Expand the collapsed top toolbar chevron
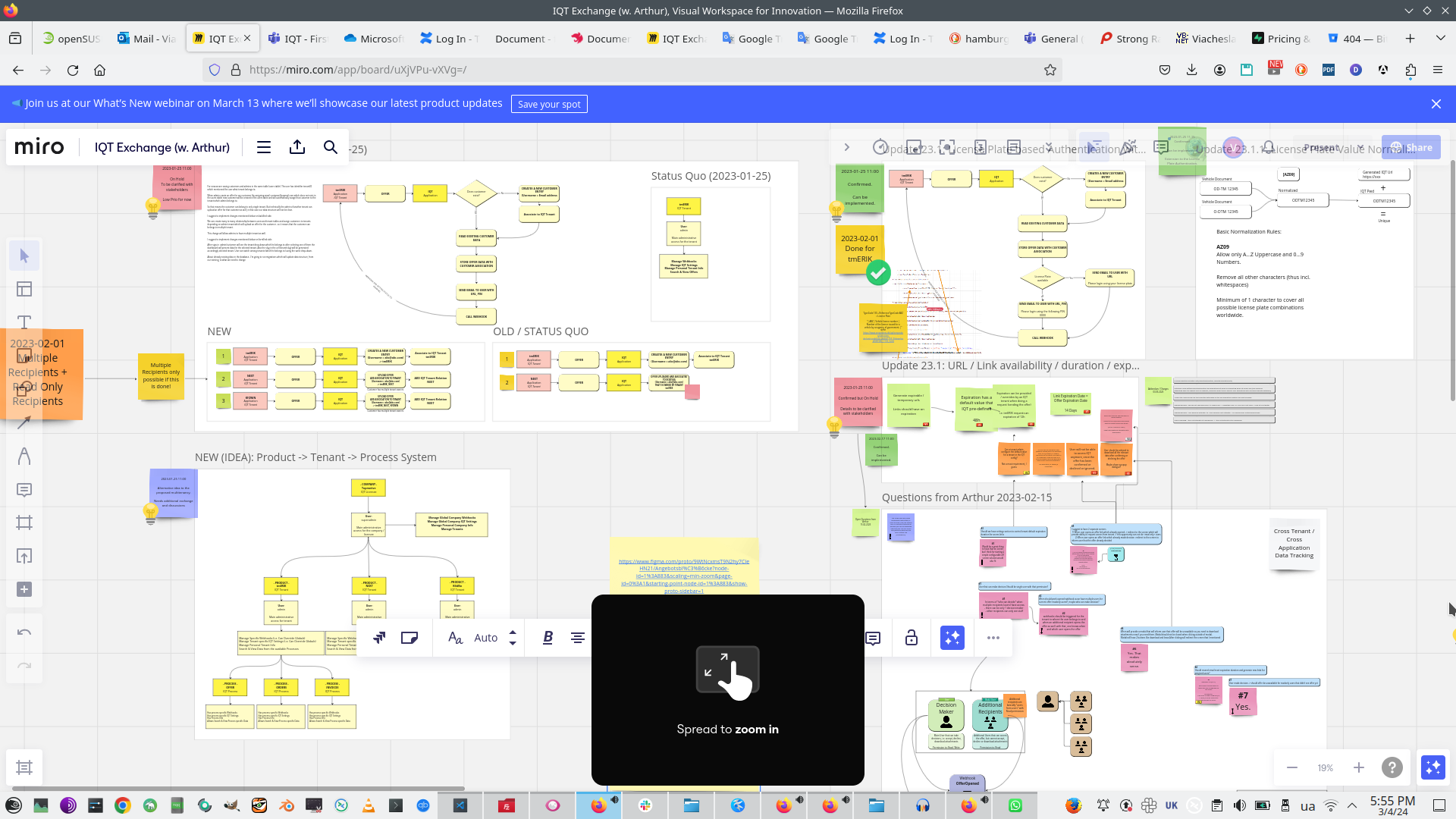 click(847, 147)
